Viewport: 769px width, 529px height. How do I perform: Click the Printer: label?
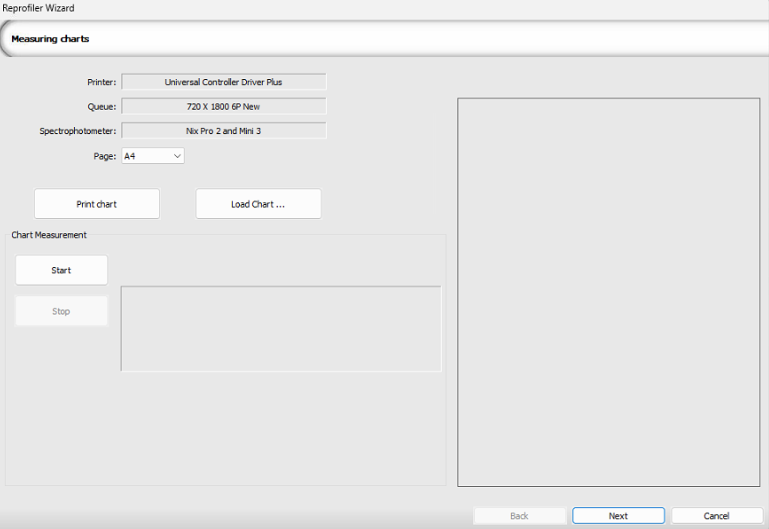[x=102, y=82]
